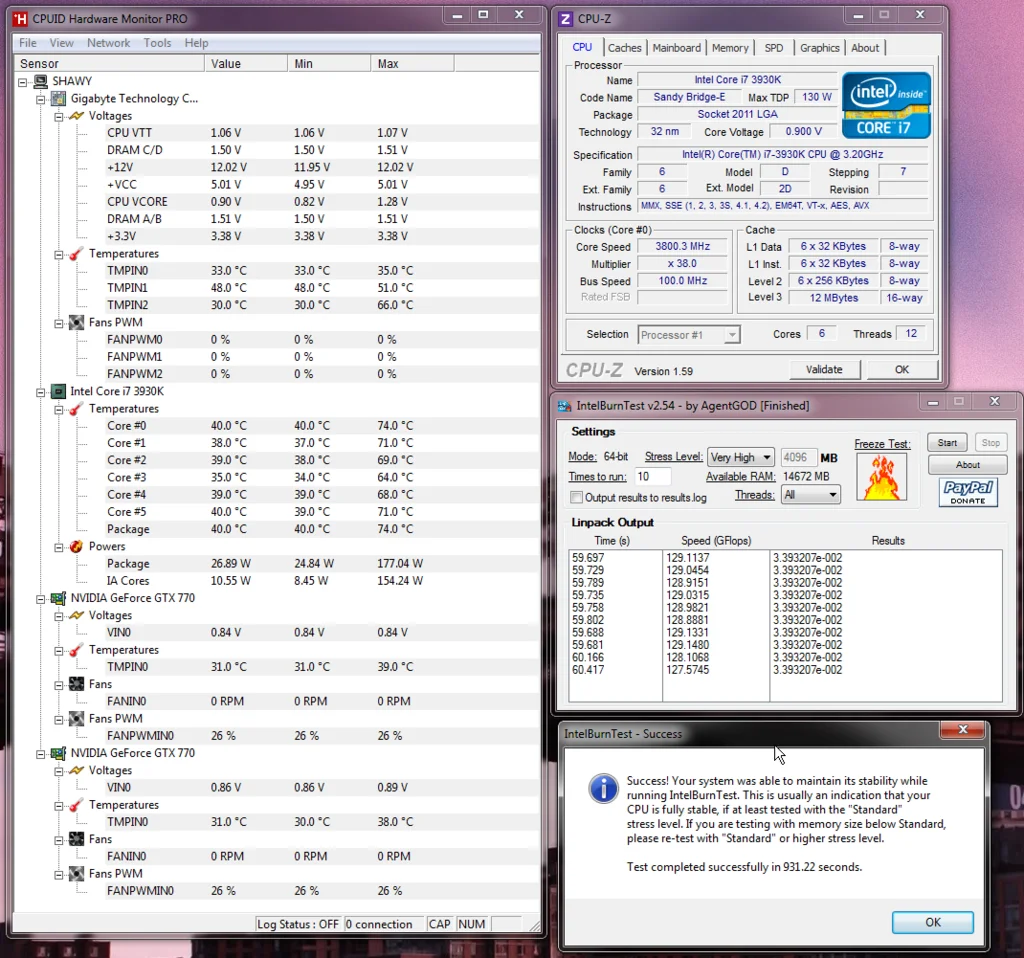
Task: Open the Threads dropdown set to All
Action: [810, 494]
